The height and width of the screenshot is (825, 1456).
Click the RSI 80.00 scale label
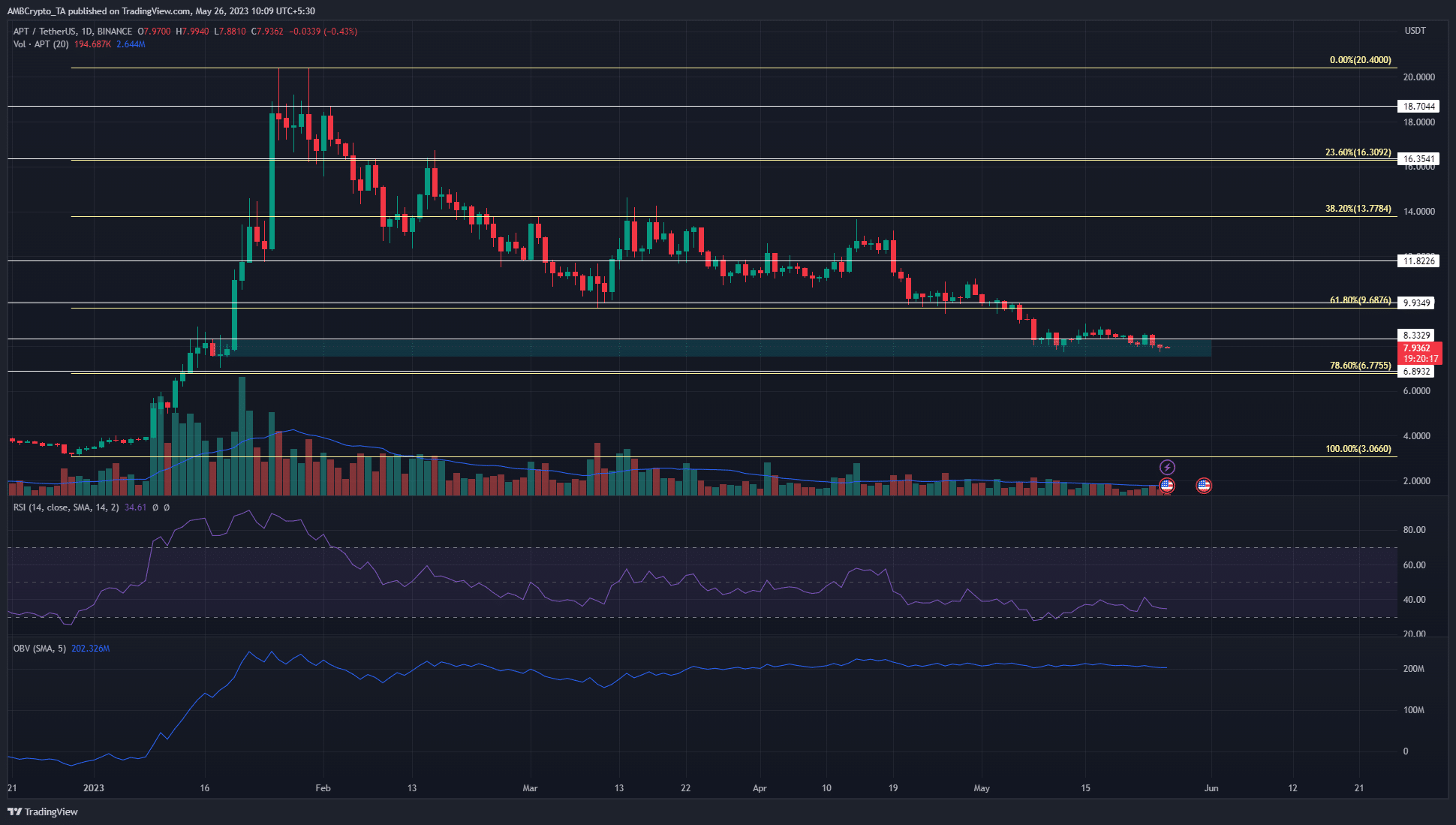tap(1415, 530)
